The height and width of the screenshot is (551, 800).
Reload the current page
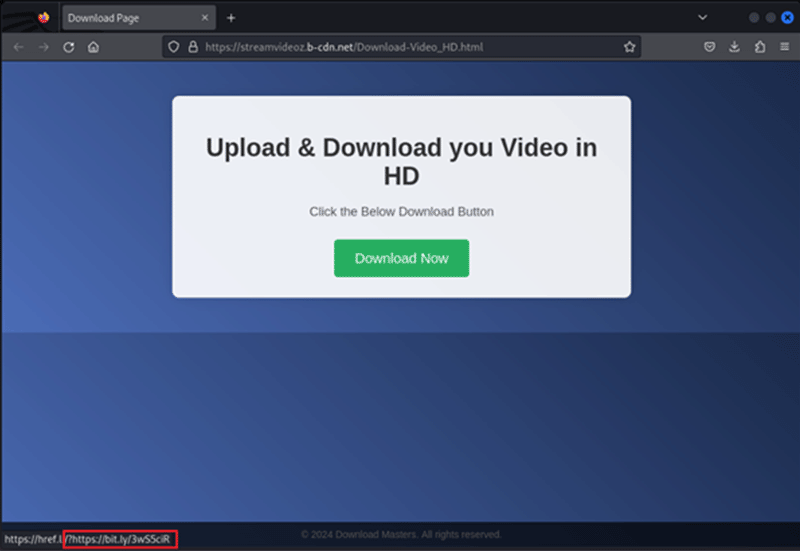click(68, 47)
